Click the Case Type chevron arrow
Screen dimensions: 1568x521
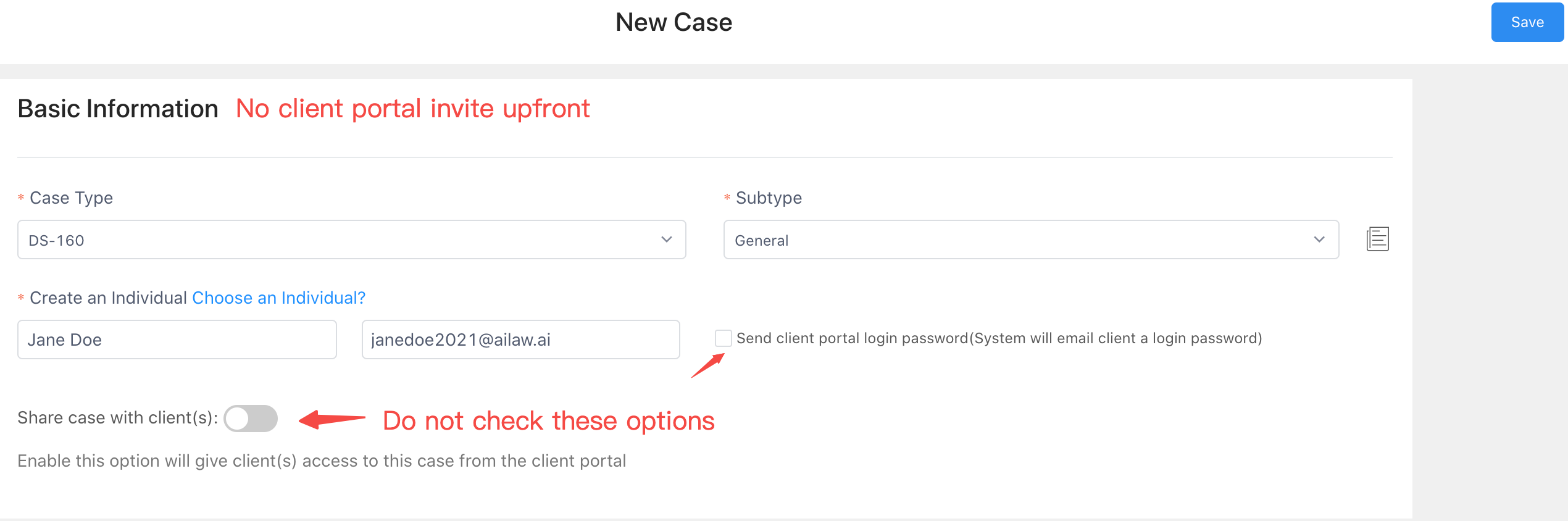[x=667, y=240]
